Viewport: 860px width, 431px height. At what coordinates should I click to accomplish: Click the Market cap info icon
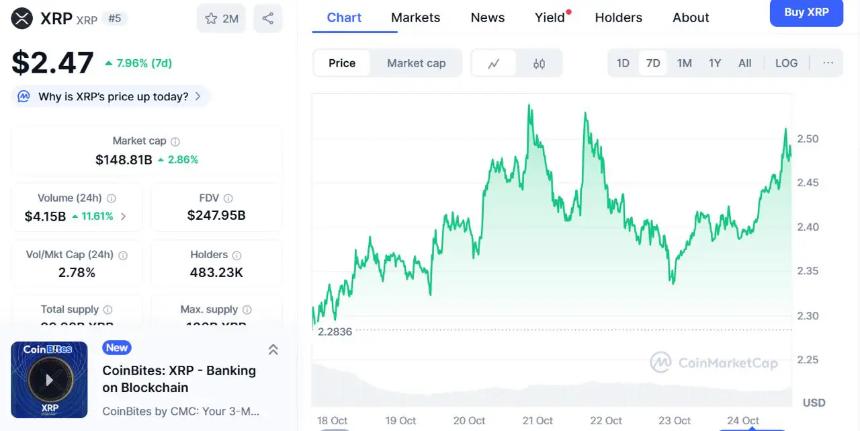click(175, 142)
